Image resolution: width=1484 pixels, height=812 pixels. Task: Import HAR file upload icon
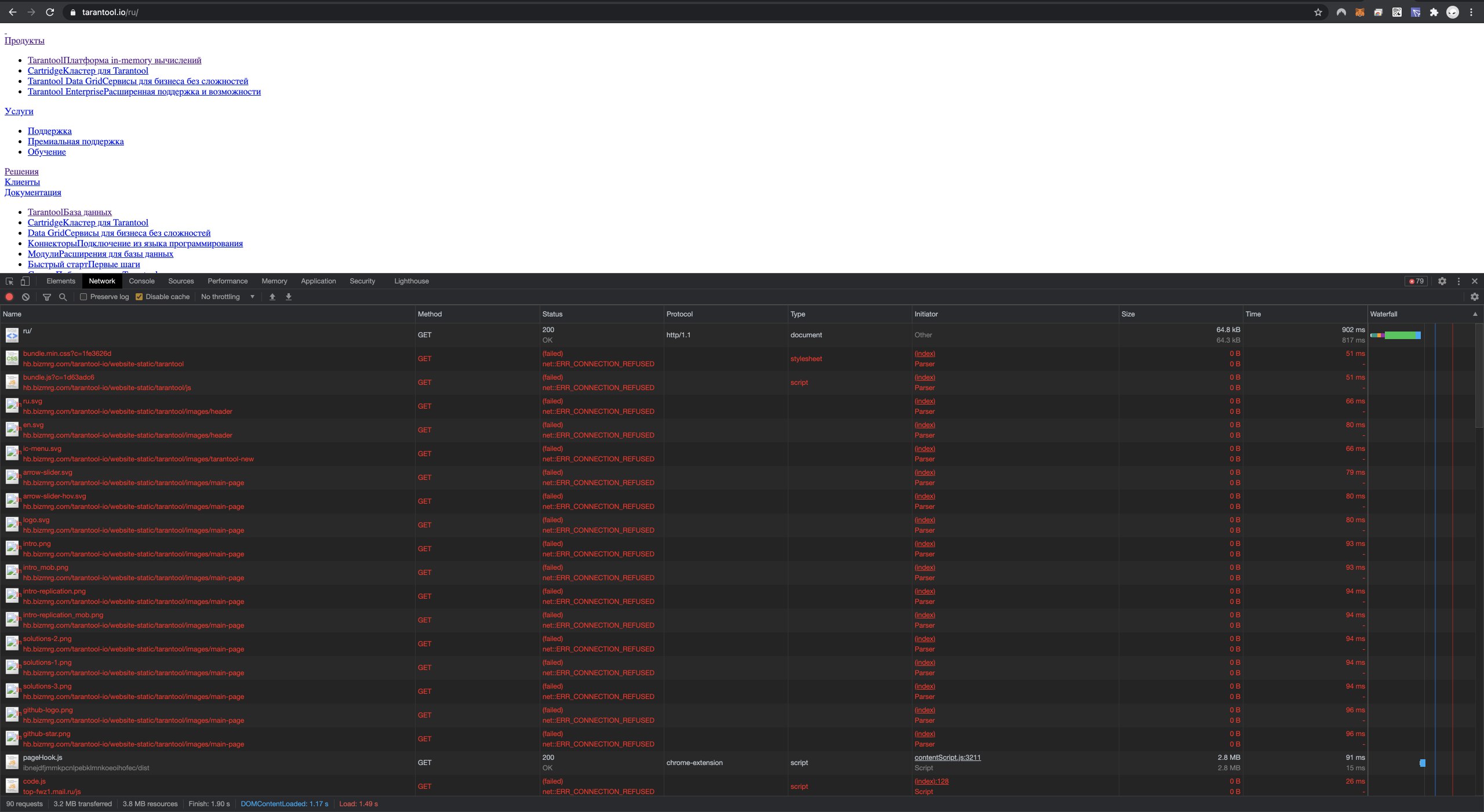(272, 297)
